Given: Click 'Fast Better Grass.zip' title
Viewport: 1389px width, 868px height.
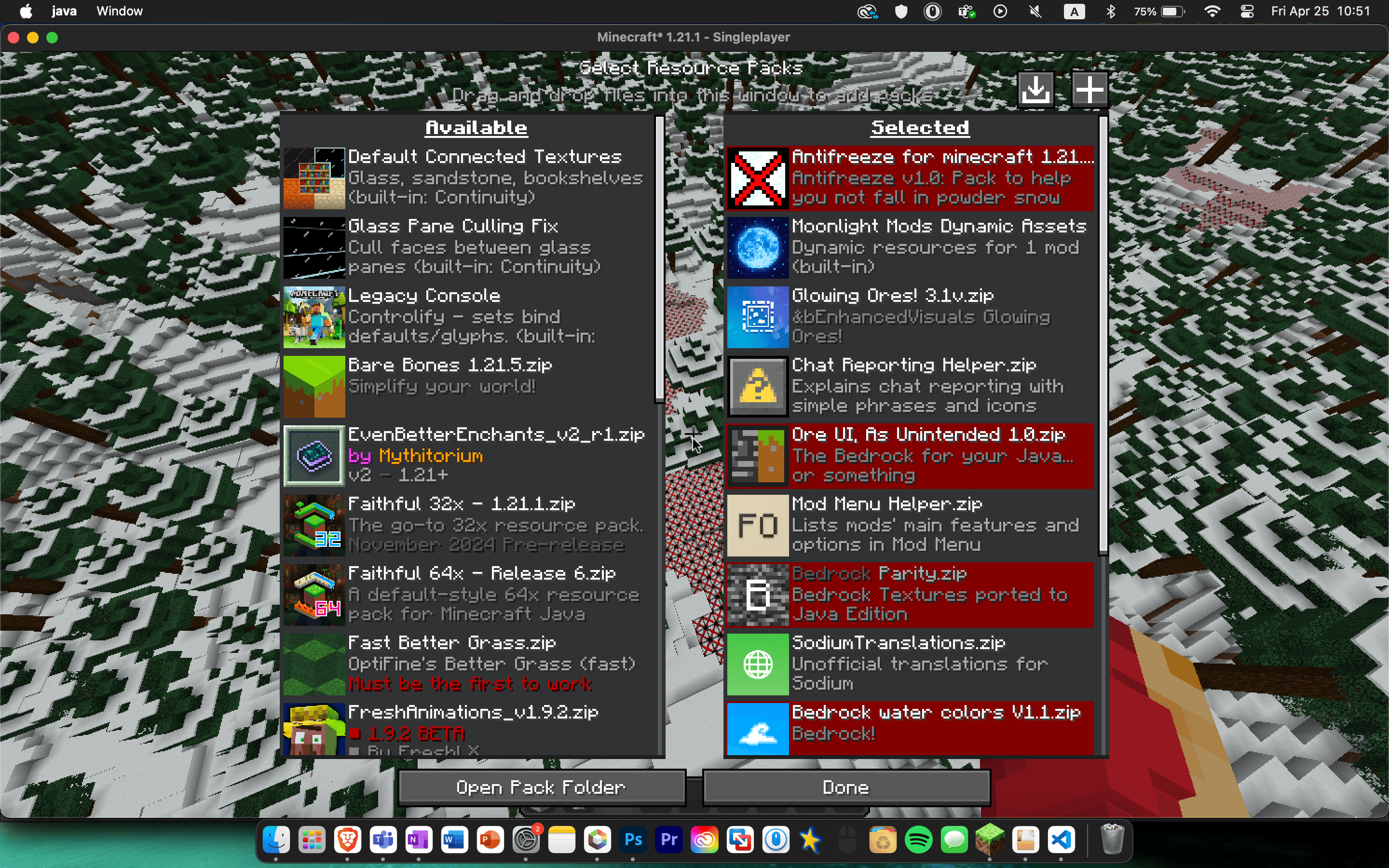Looking at the screenshot, I should coord(452,643).
